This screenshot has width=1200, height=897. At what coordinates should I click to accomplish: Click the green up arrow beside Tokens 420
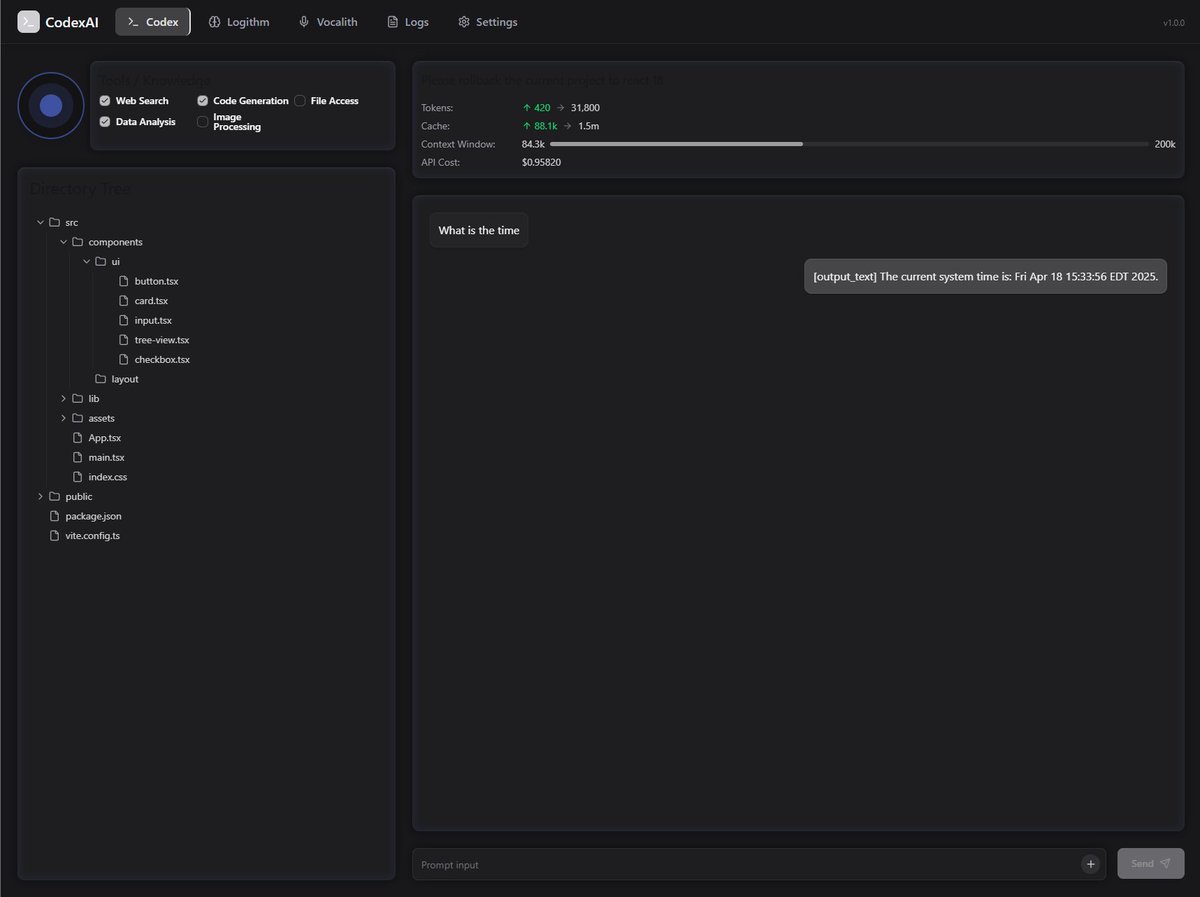click(x=527, y=108)
